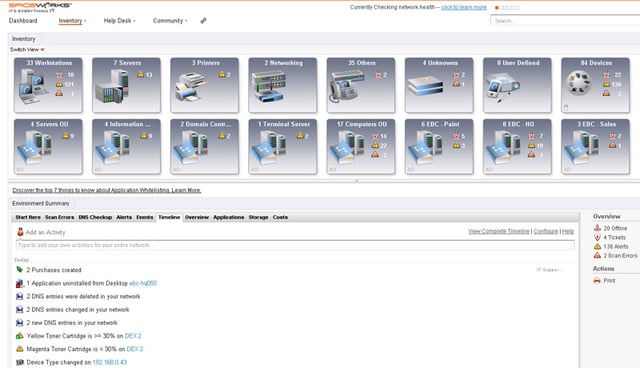Click the 20 Offline status icon
640x368 pixels.
597,228
